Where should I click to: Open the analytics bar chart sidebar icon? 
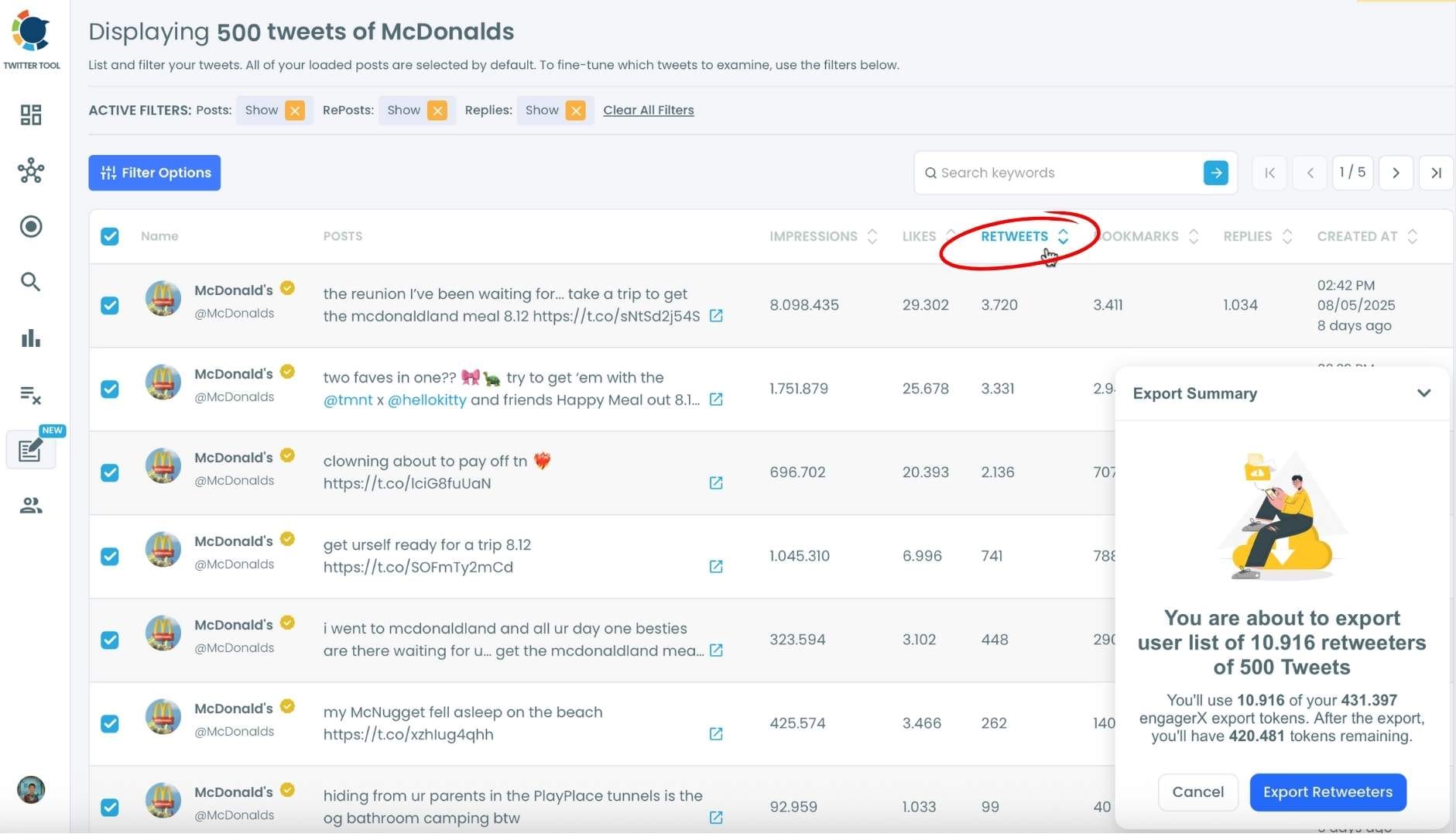coord(31,338)
